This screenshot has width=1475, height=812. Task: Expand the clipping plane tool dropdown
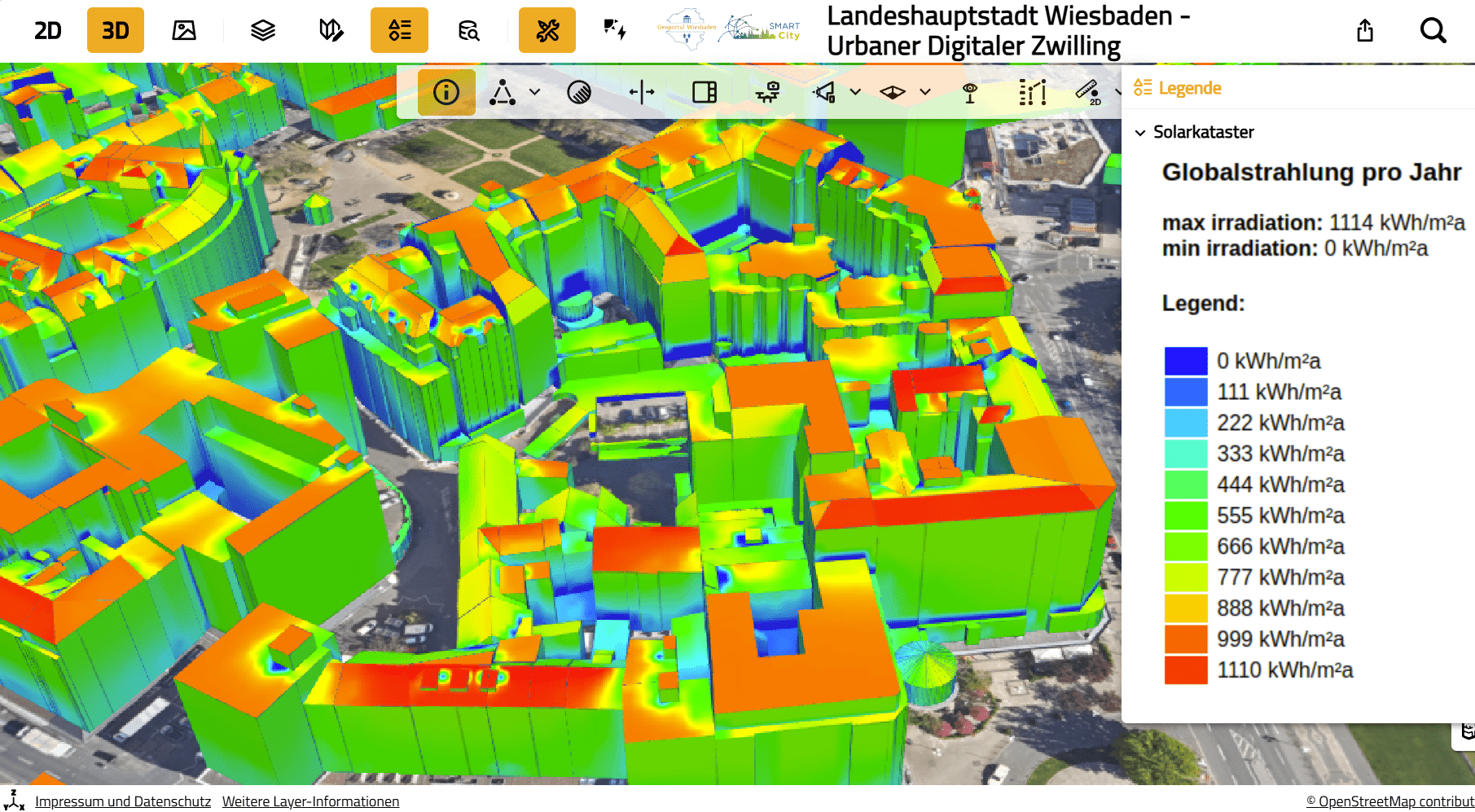click(924, 92)
